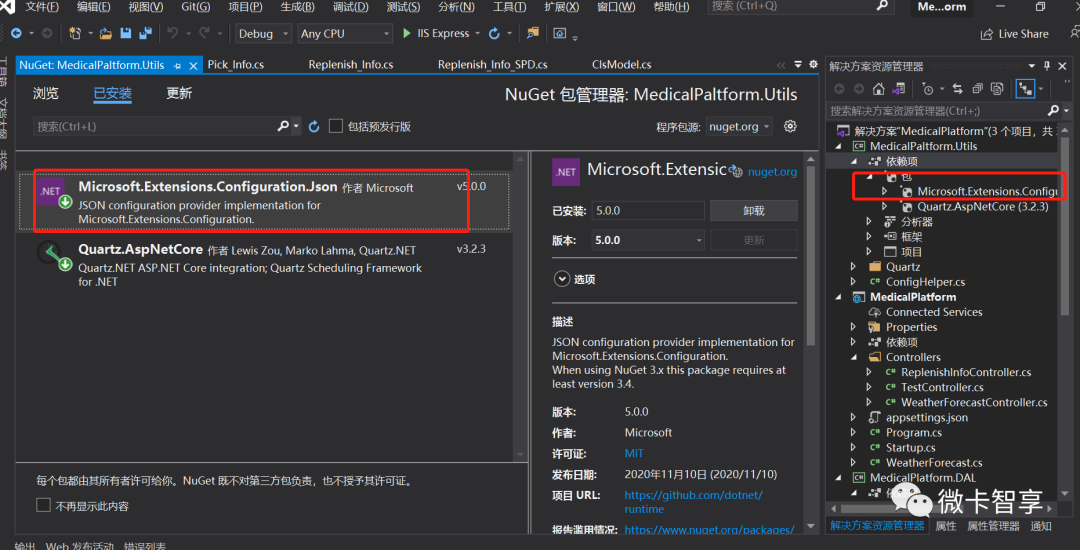Expand Quartz.AspNetCore (3.2.3) tree node
1080x550 pixels.
[885, 206]
